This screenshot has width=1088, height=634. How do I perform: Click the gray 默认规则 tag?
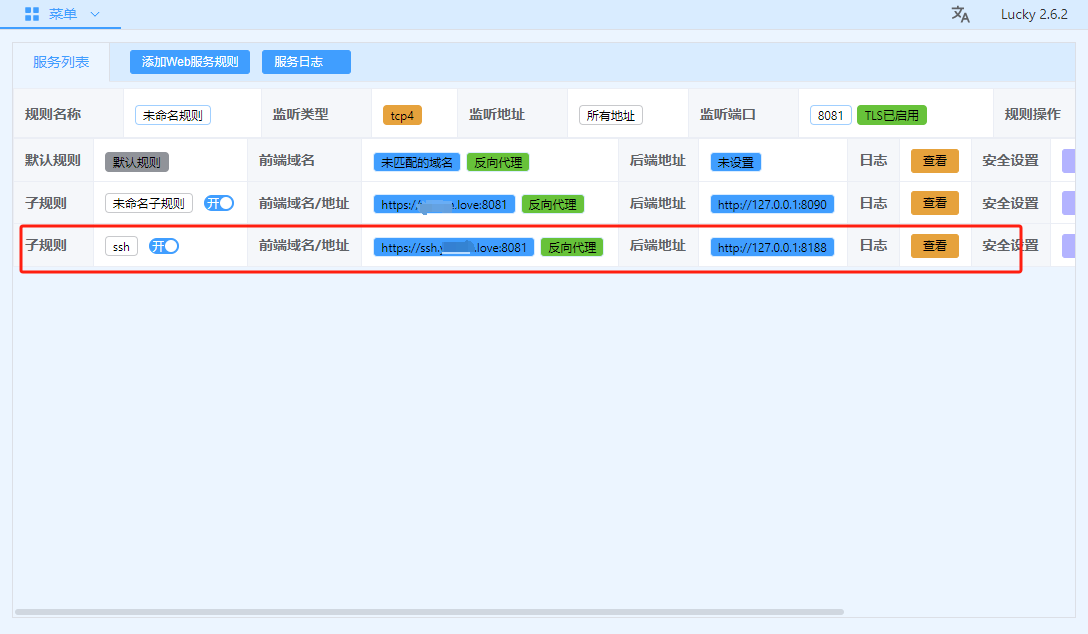(137, 162)
